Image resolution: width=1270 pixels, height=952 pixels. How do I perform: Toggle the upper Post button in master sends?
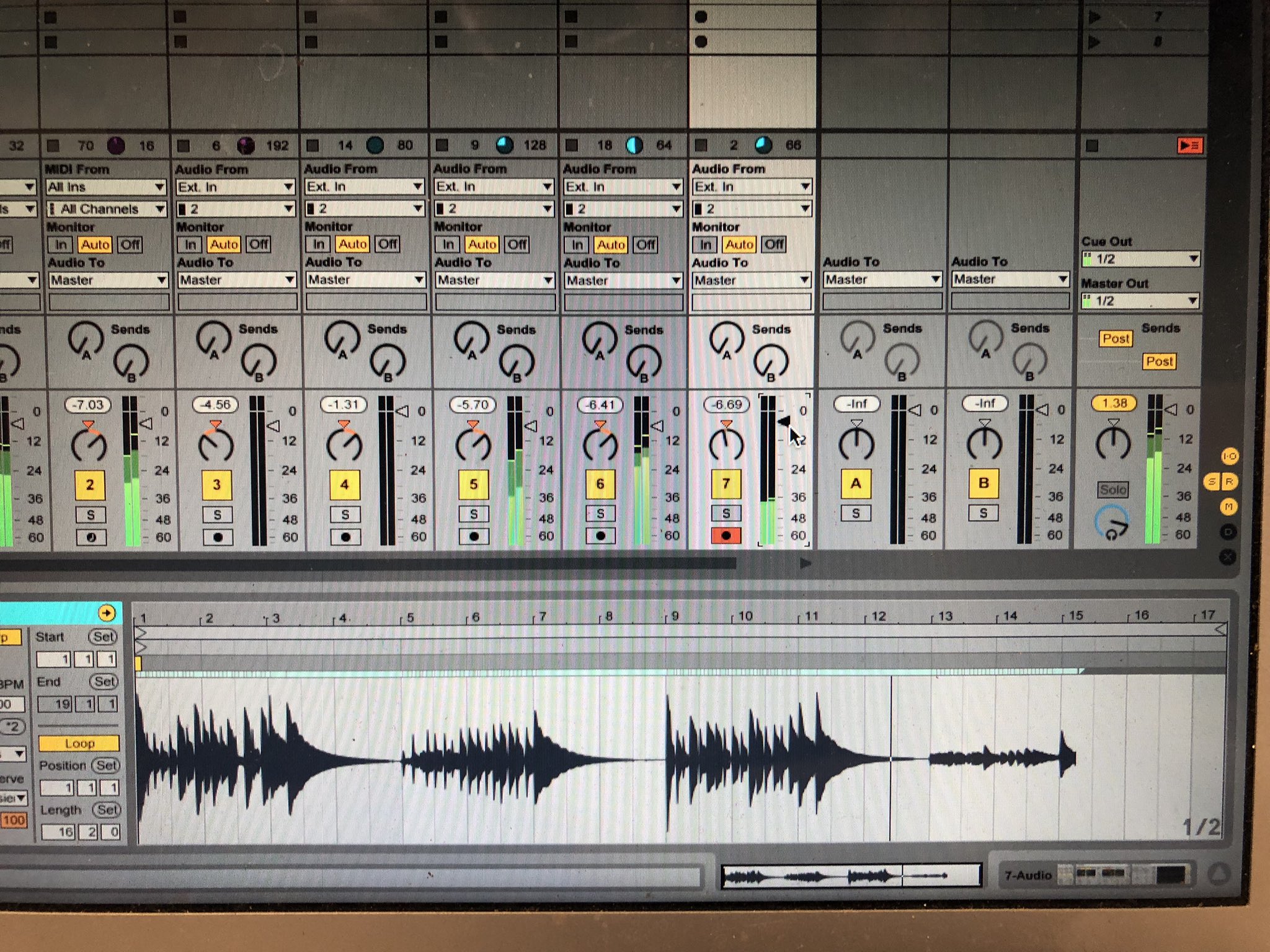1116,338
